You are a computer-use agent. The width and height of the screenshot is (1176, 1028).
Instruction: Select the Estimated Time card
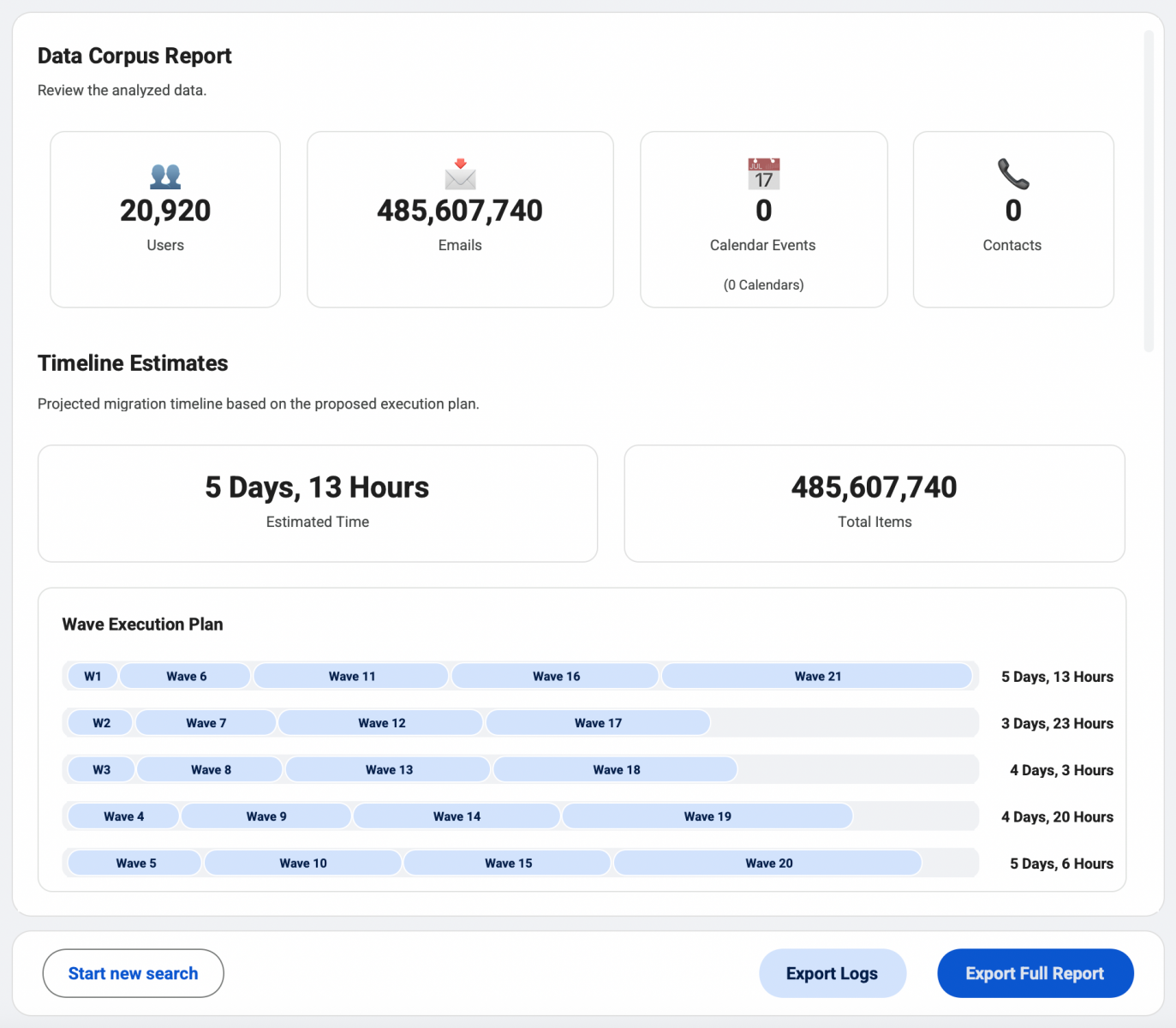point(317,503)
